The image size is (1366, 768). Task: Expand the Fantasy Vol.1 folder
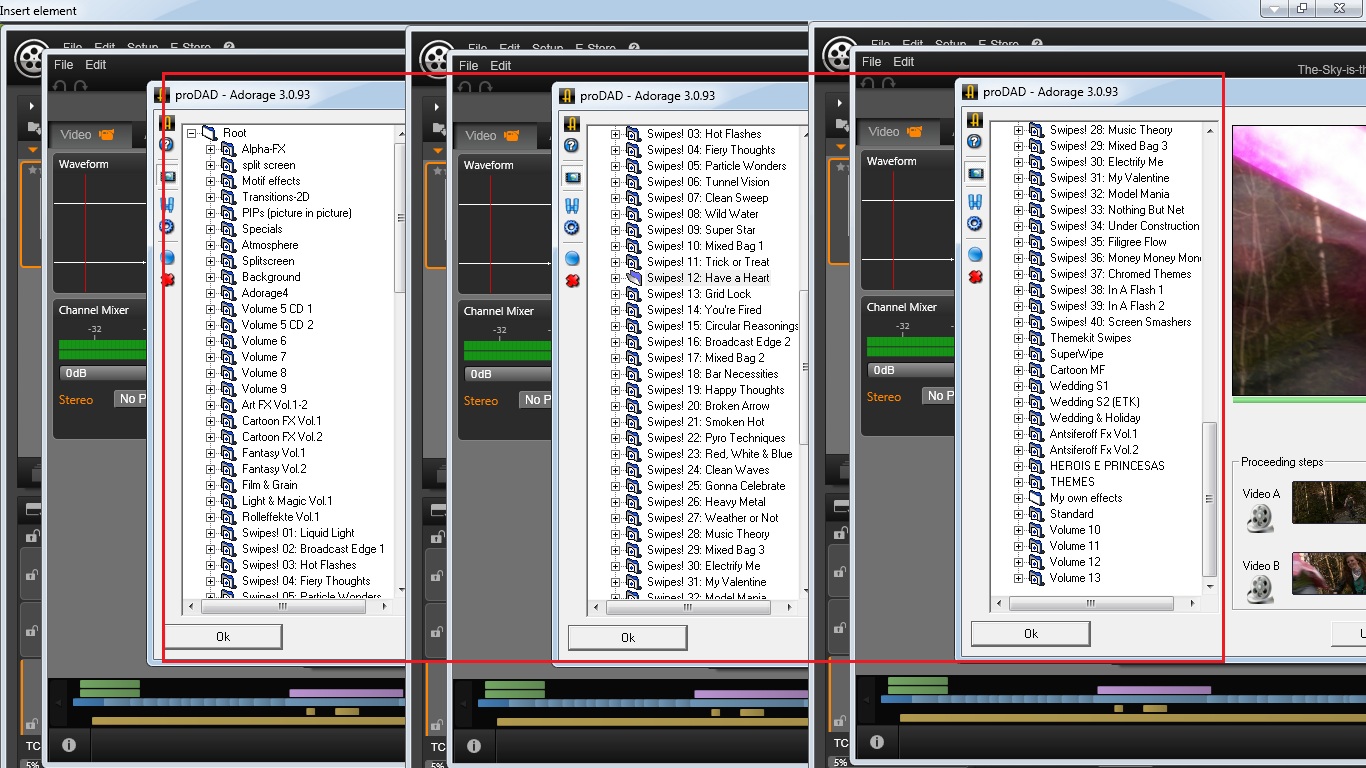pos(211,453)
